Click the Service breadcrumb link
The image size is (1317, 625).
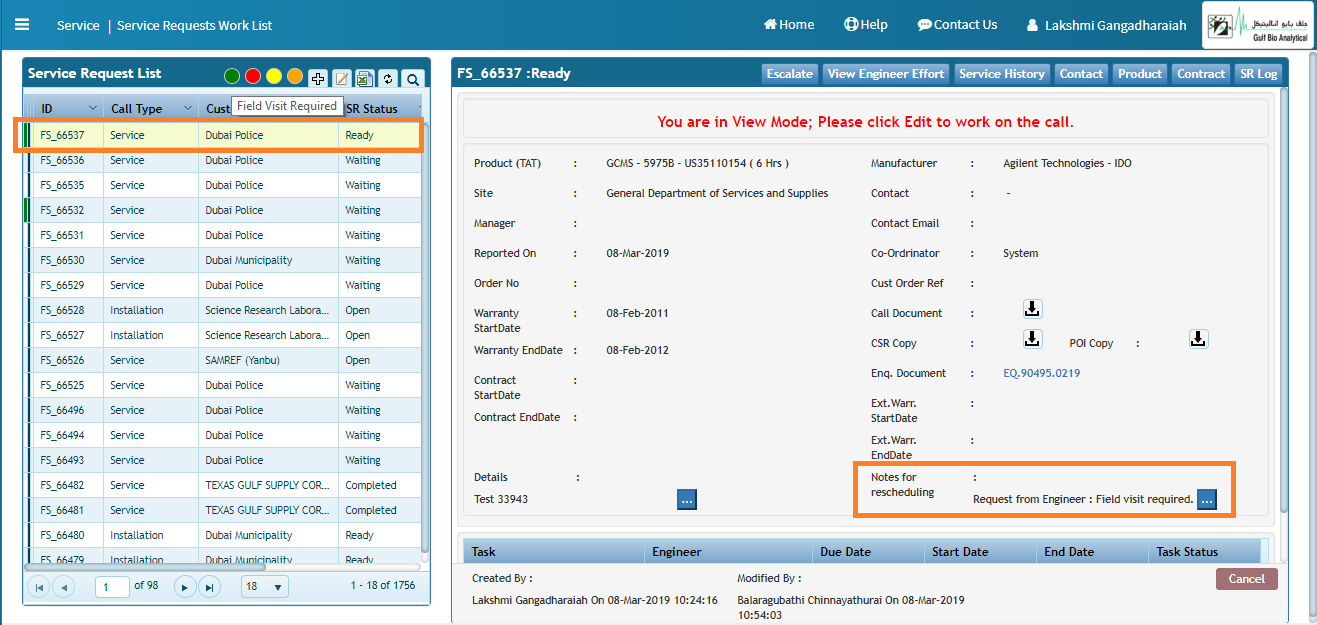coord(78,25)
